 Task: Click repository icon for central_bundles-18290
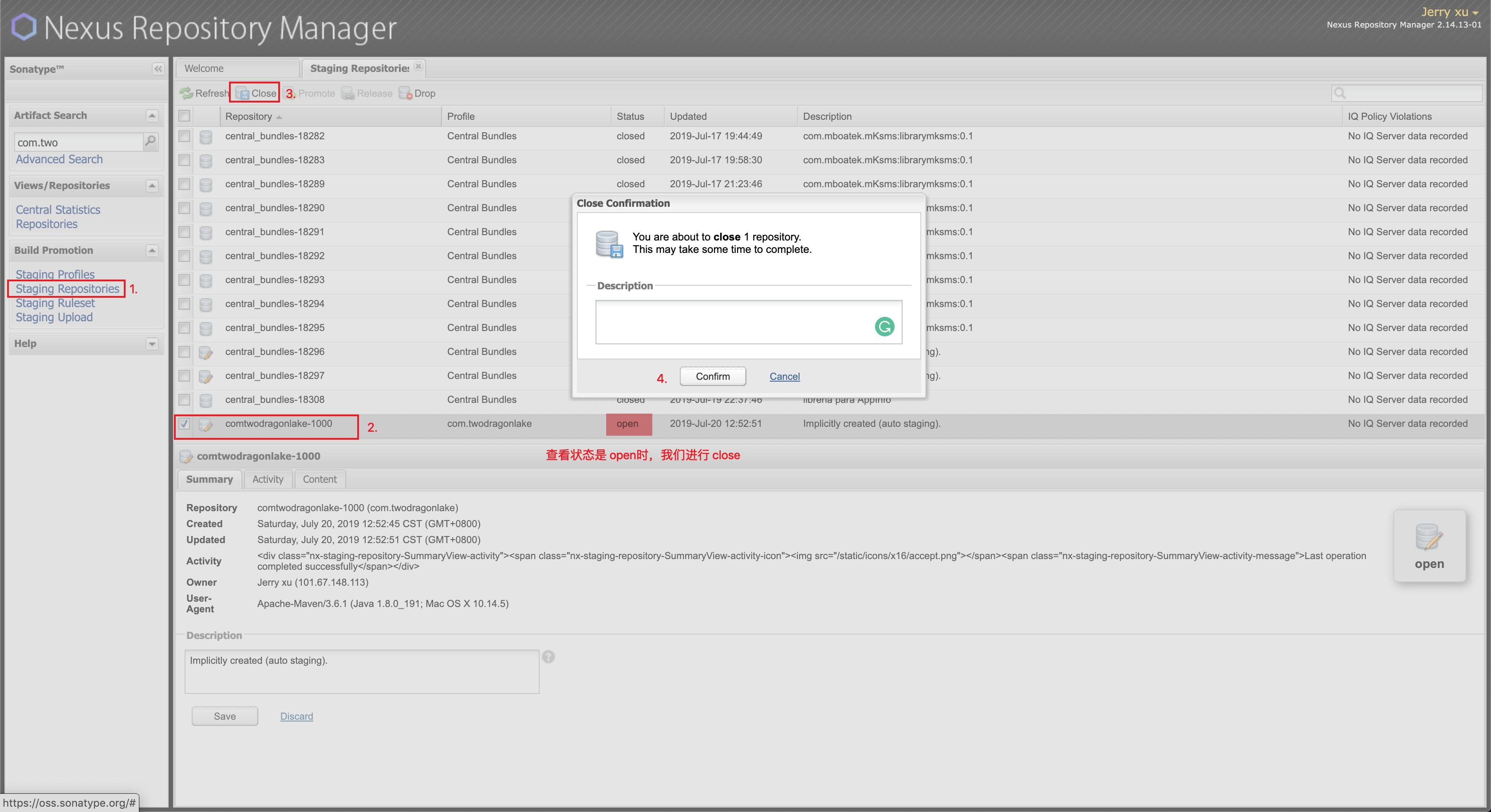(205, 209)
